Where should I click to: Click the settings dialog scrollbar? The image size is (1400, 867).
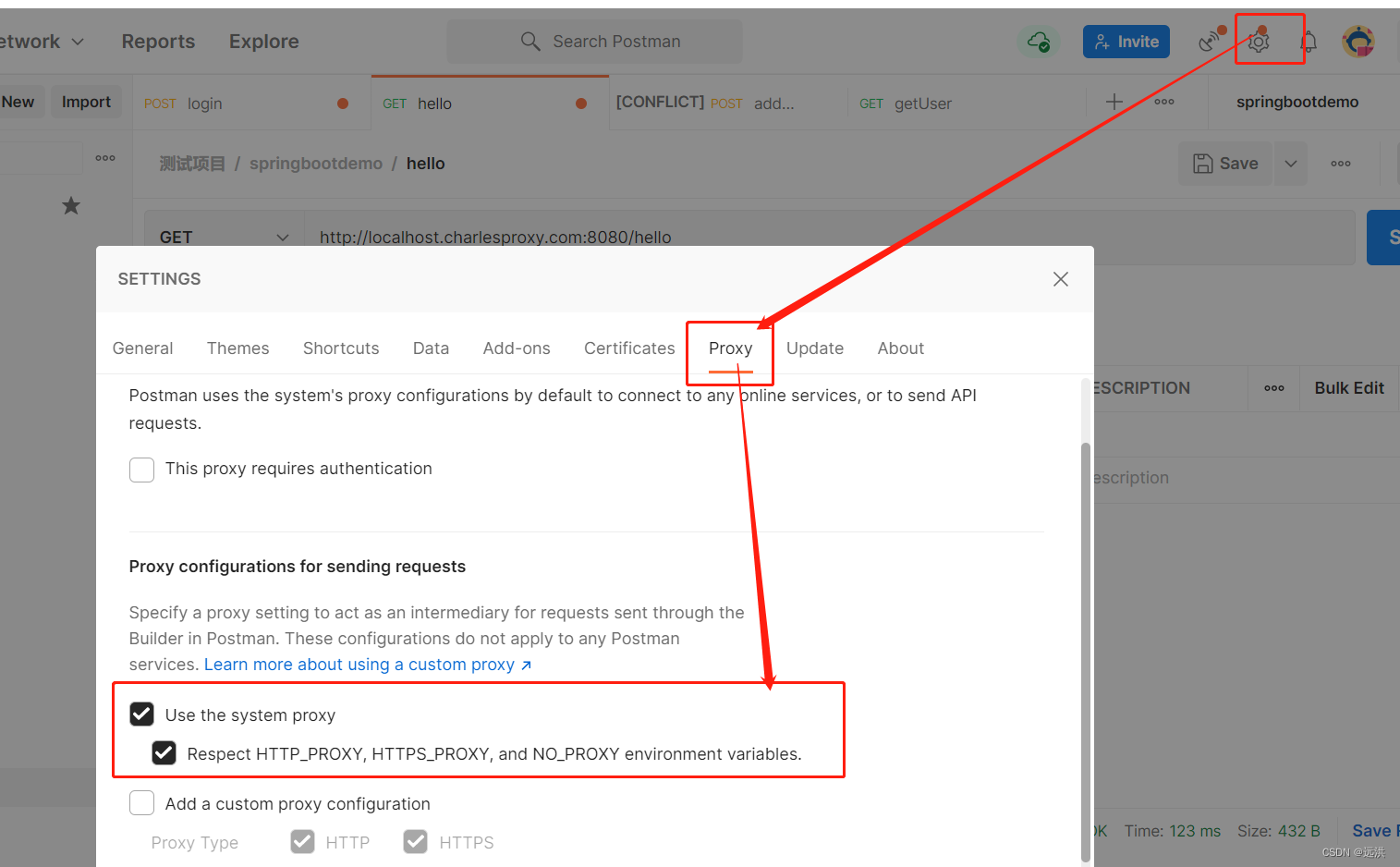click(1086, 652)
